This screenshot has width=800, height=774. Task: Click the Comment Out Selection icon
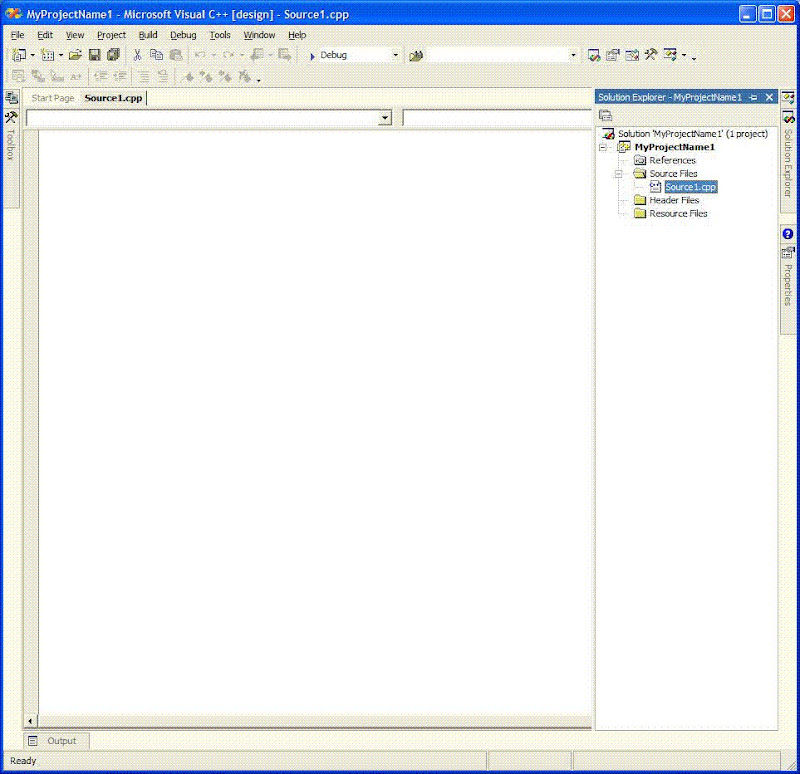tap(144, 77)
